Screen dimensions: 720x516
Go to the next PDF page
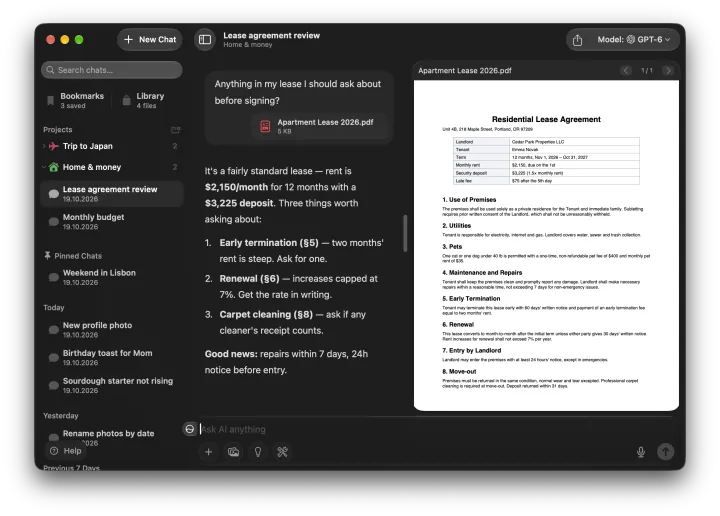click(668, 70)
